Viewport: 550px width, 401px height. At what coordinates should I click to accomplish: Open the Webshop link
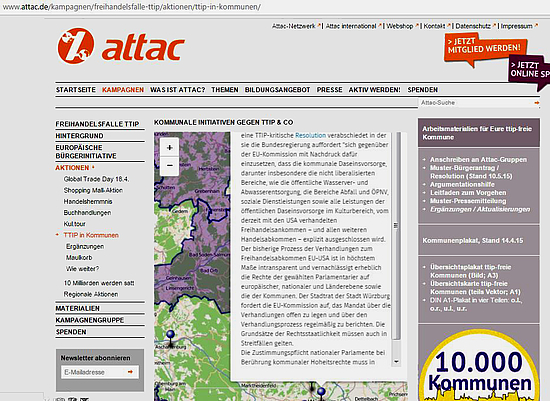click(x=402, y=26)
